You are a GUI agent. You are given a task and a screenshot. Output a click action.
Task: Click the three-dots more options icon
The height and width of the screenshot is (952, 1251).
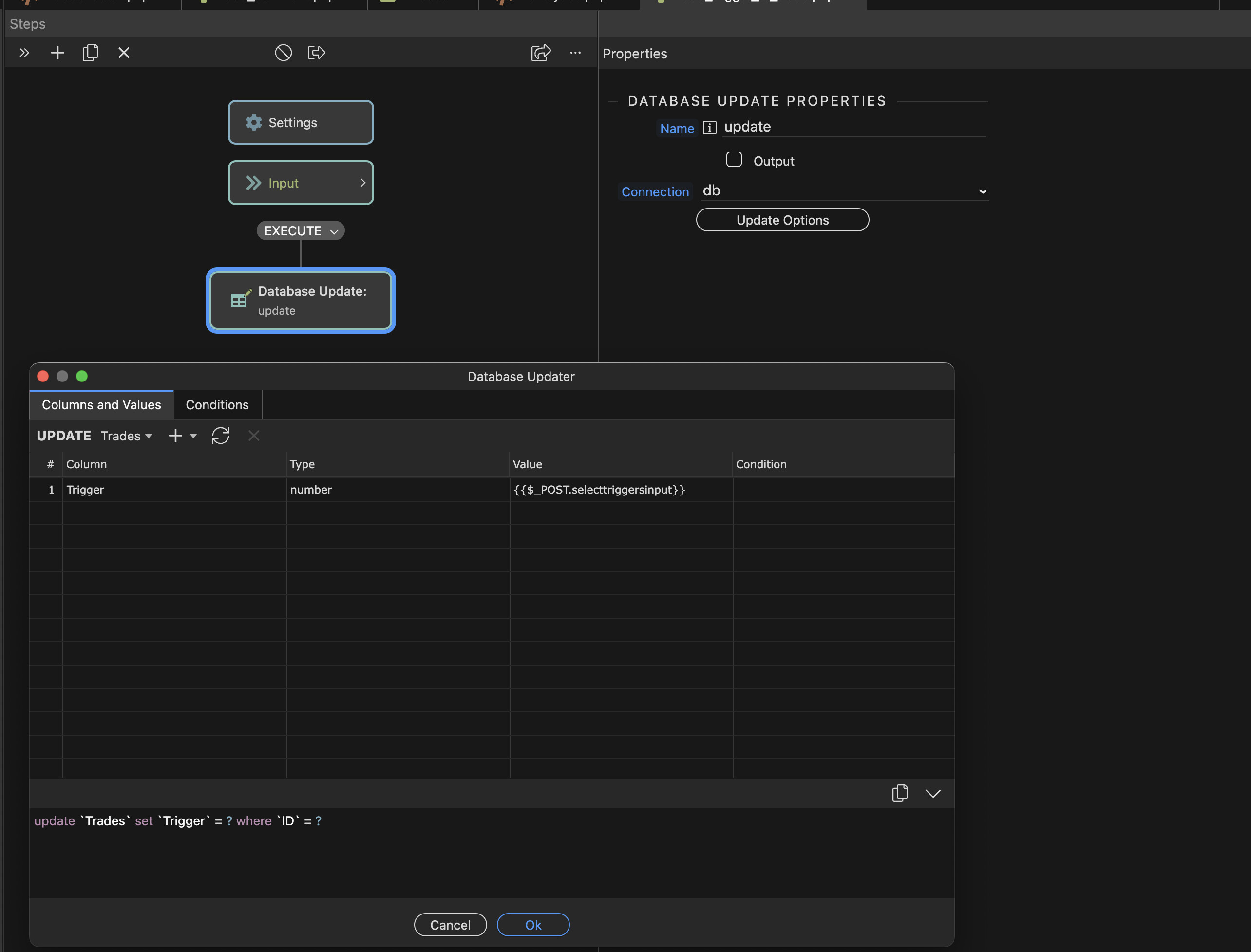point(575,53)
